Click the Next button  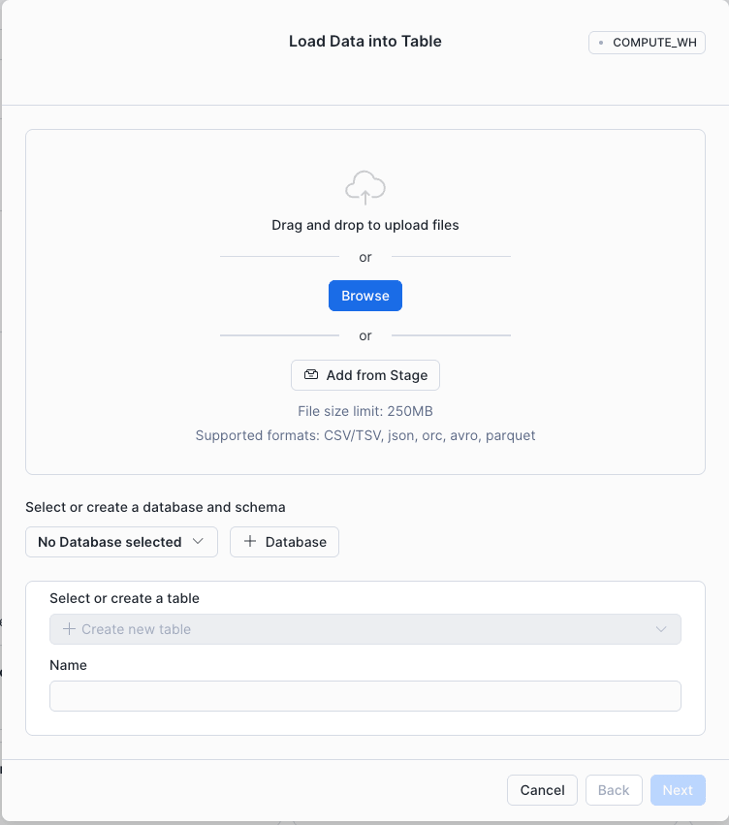(677, 789)
